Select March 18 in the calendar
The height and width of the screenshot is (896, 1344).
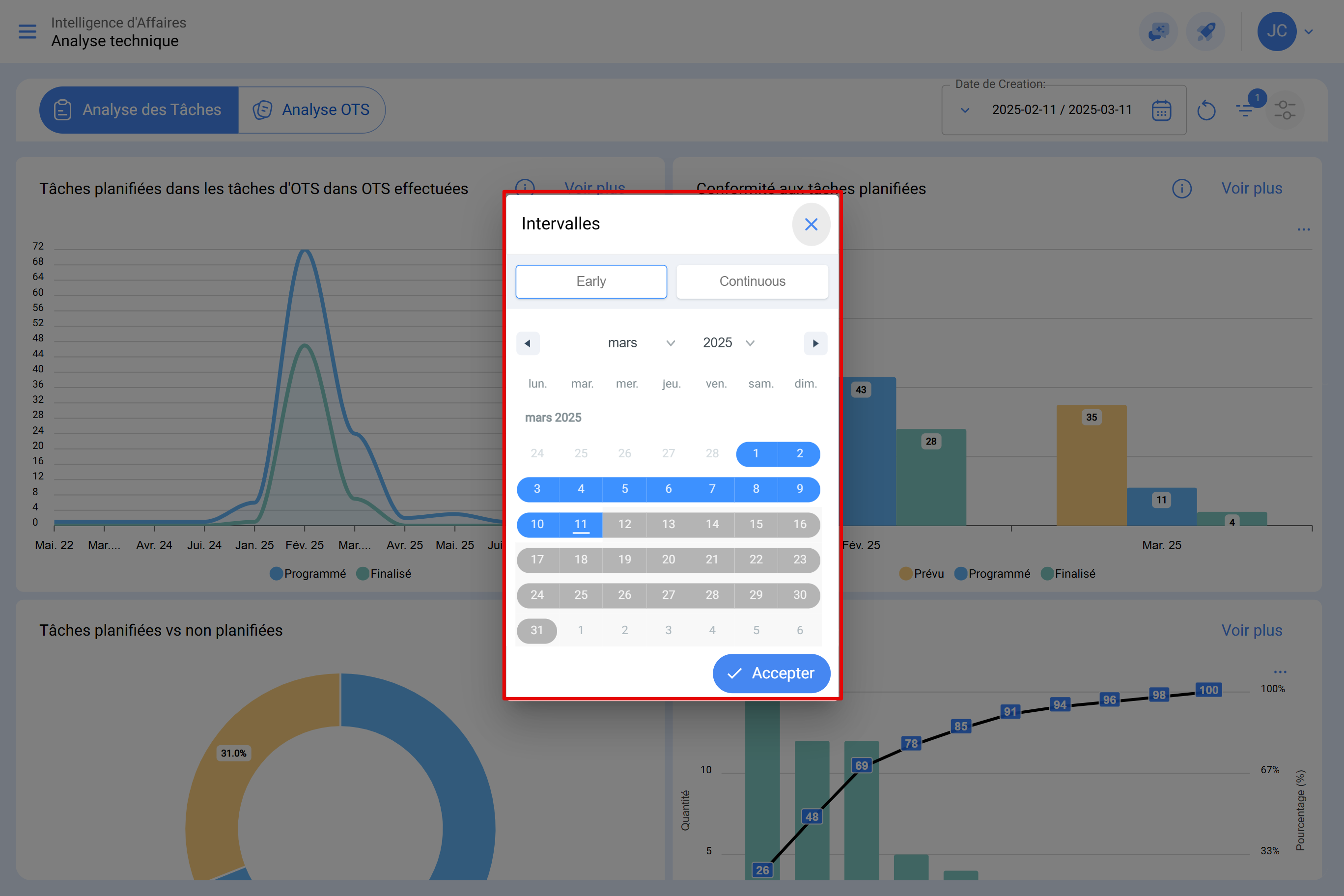coord(581,560)
